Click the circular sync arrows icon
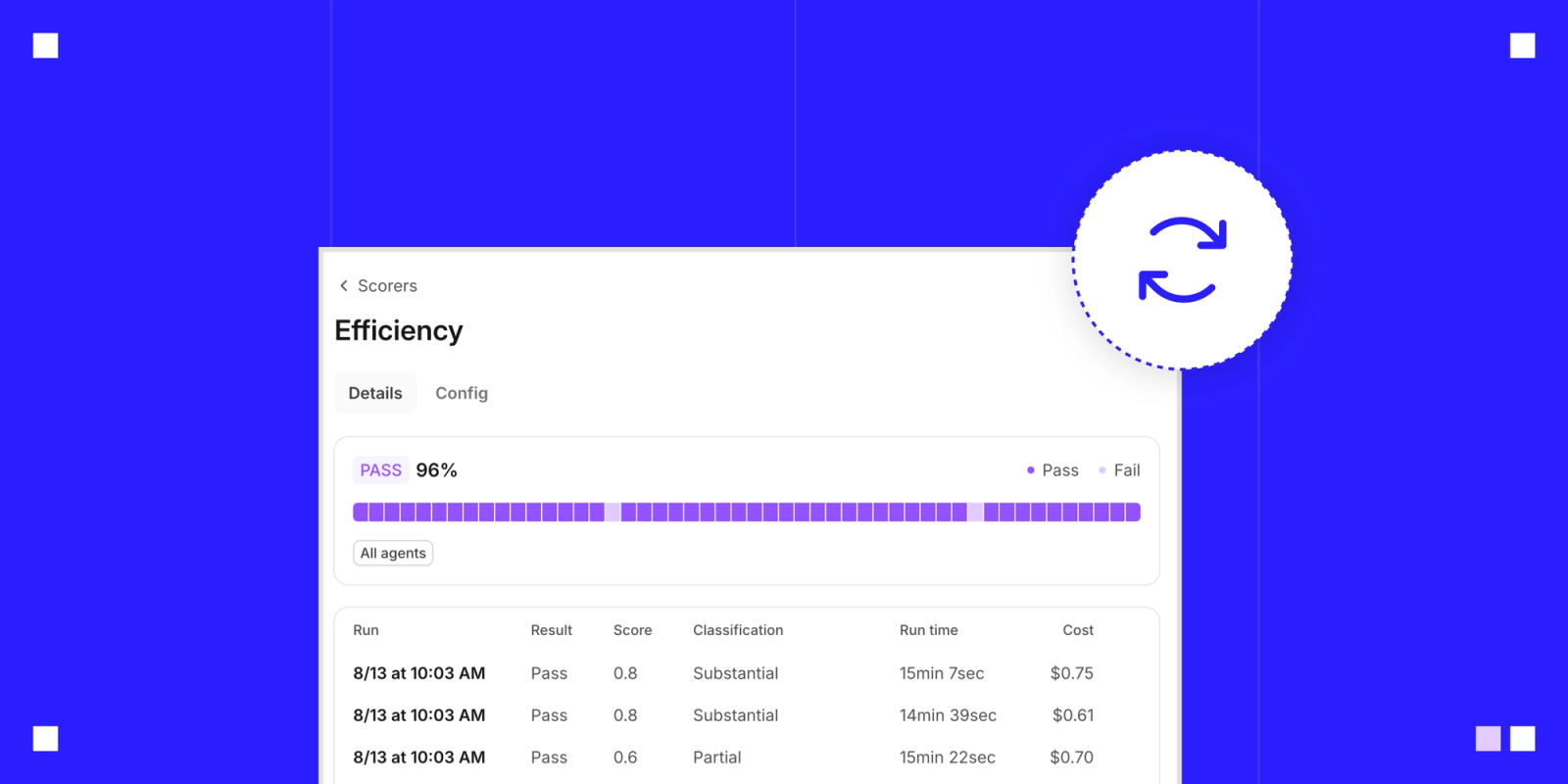Viewport: 1568px width, 784px height. pyautogui.click(x=1182, y=260)
